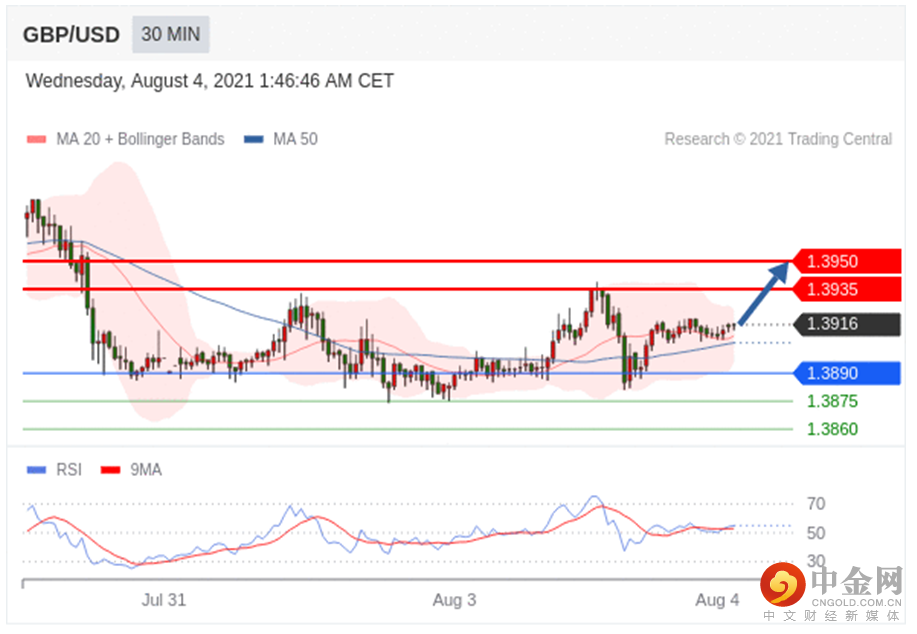This screenshot has height=634, width=917.
Task: Click the red 9MA legend swatch
Action: tap(110, 470)
